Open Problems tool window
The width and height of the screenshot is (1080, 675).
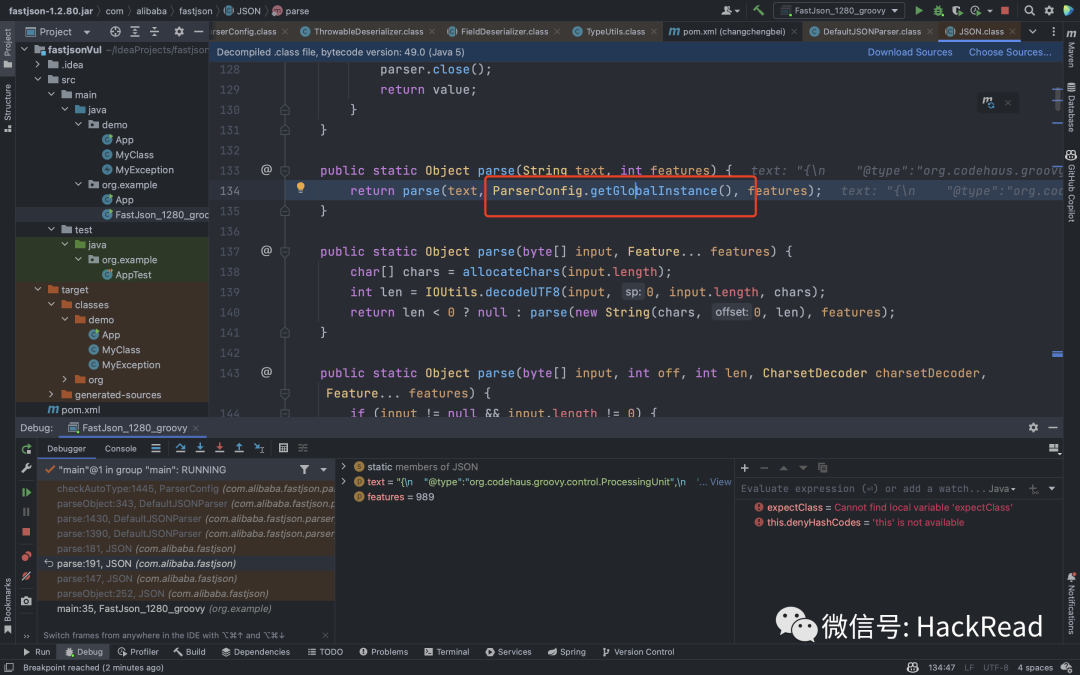[x=382, y=652]
